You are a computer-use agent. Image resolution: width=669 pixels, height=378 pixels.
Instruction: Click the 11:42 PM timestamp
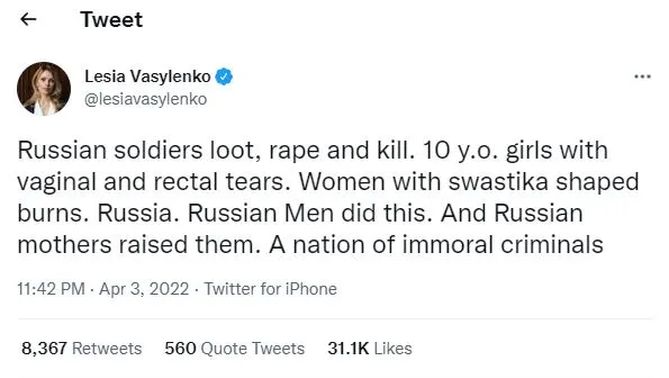coord(51,289)
